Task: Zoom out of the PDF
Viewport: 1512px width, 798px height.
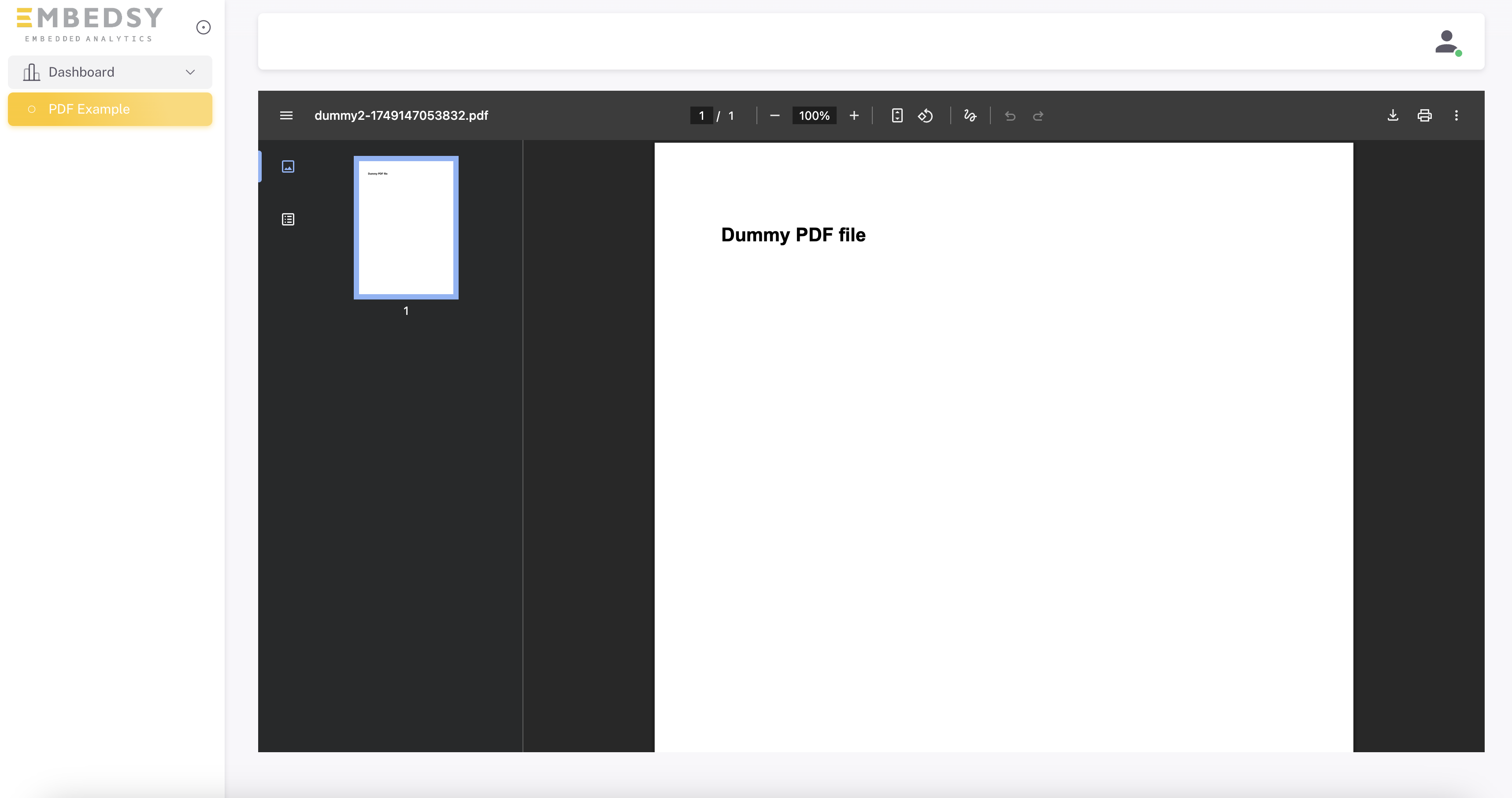Action: pos(775,115)
